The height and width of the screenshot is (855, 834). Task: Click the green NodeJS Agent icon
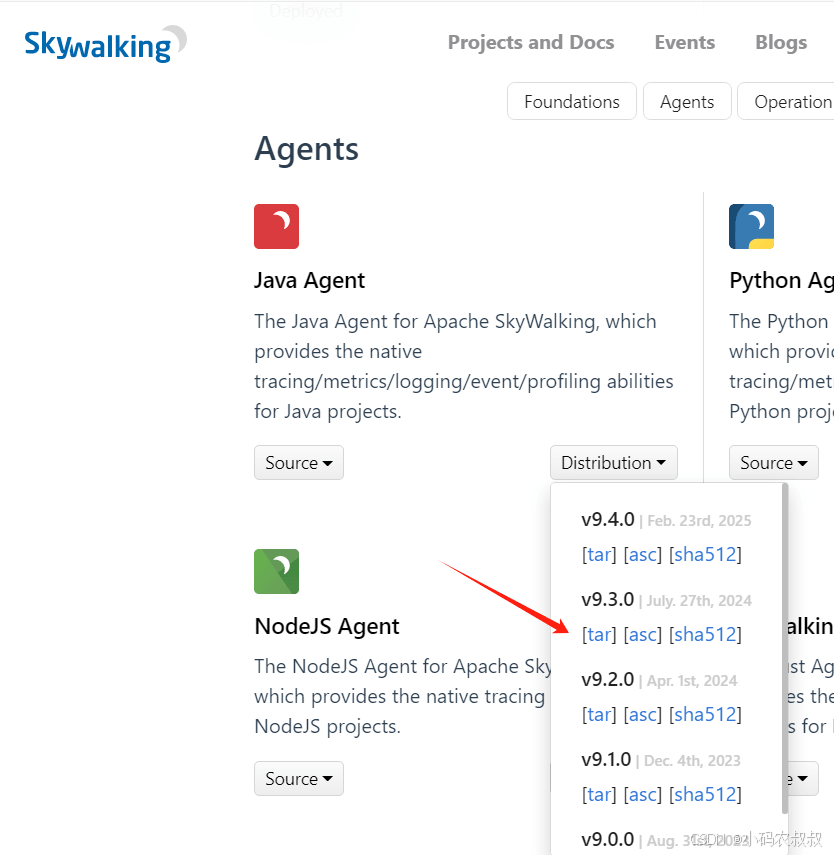tap(277, 571)
